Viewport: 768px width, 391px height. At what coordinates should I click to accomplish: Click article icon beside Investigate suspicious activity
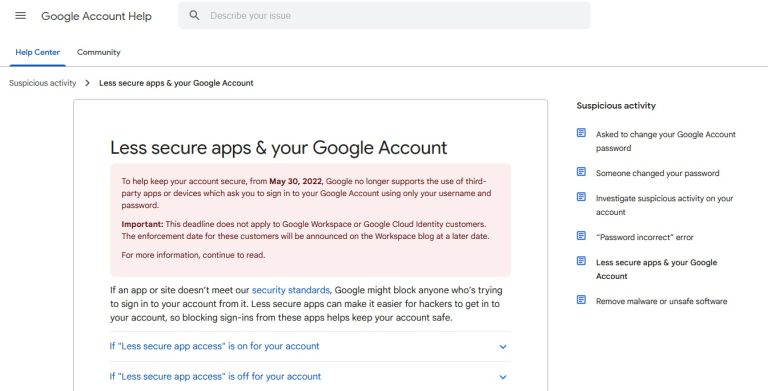coord(581,197)
